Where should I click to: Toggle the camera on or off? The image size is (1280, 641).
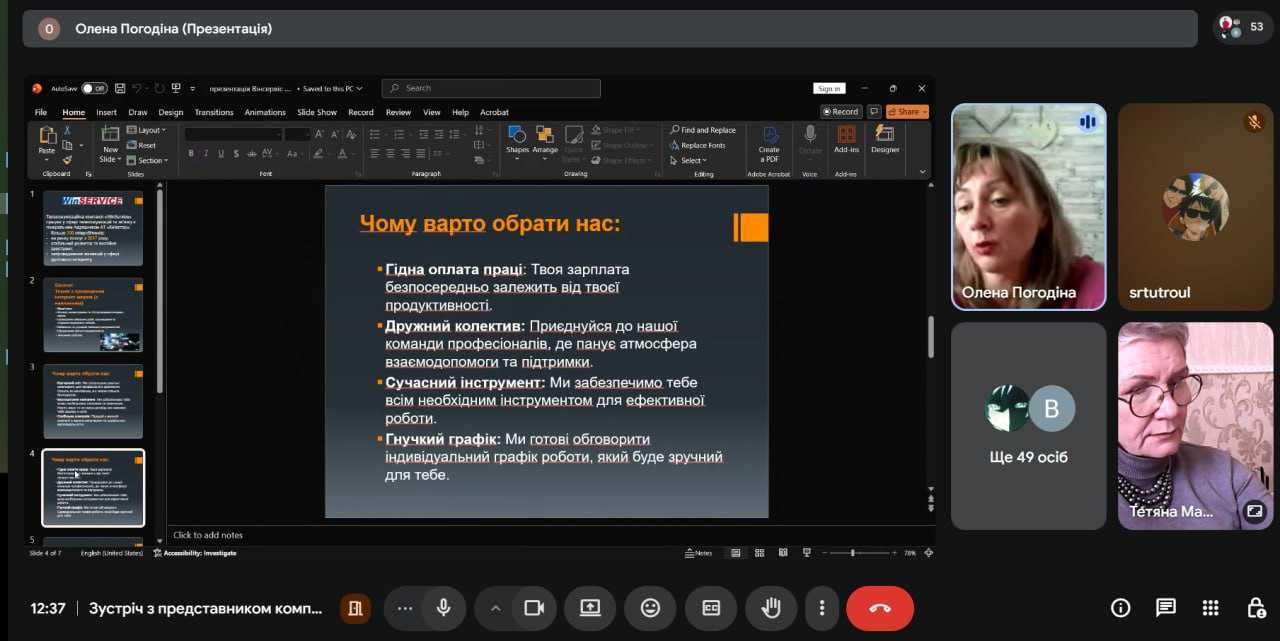[534, 608]
